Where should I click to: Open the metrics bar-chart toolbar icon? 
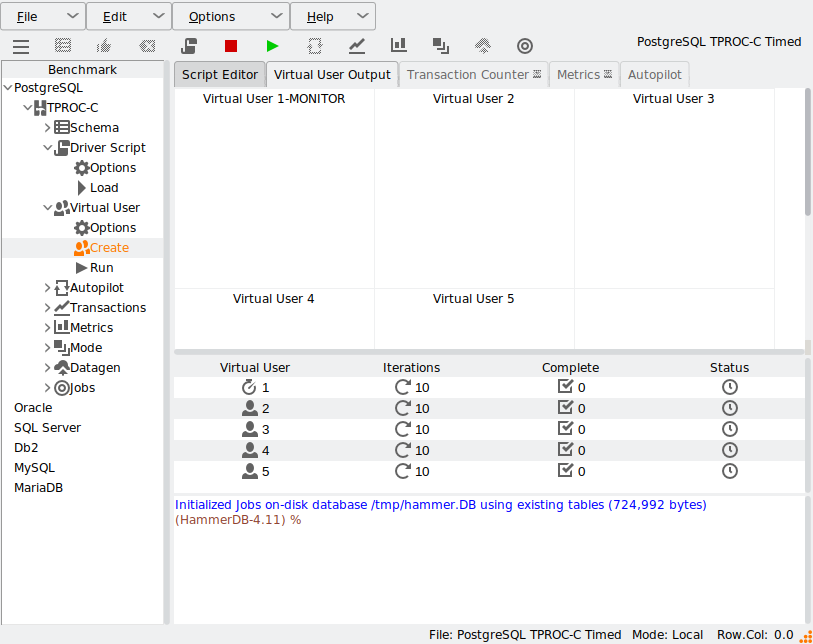(x=398, y=45)
